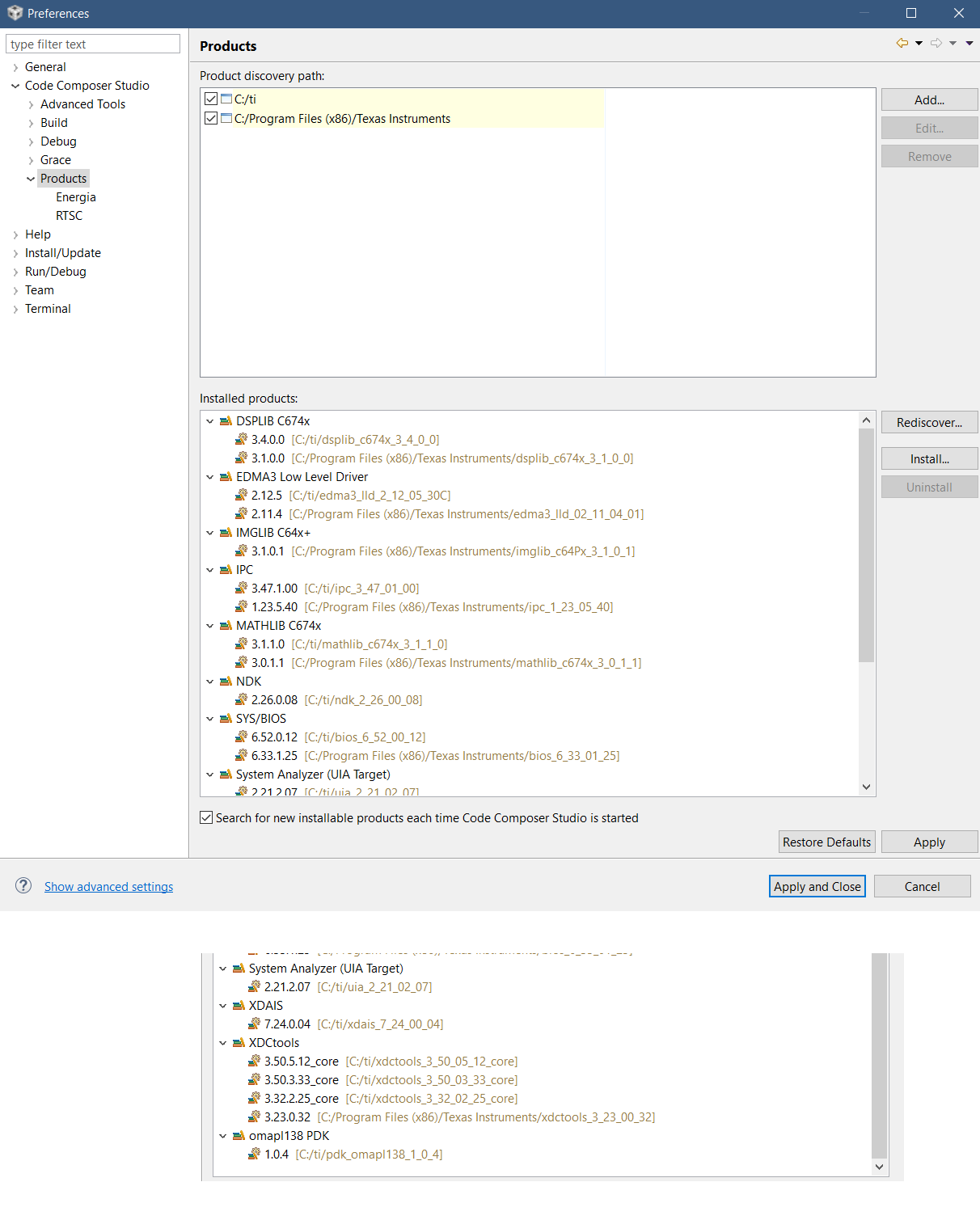Collapse the Products tree node
Viewport: 980px width, 1220px height.
[x=31, y=179]
